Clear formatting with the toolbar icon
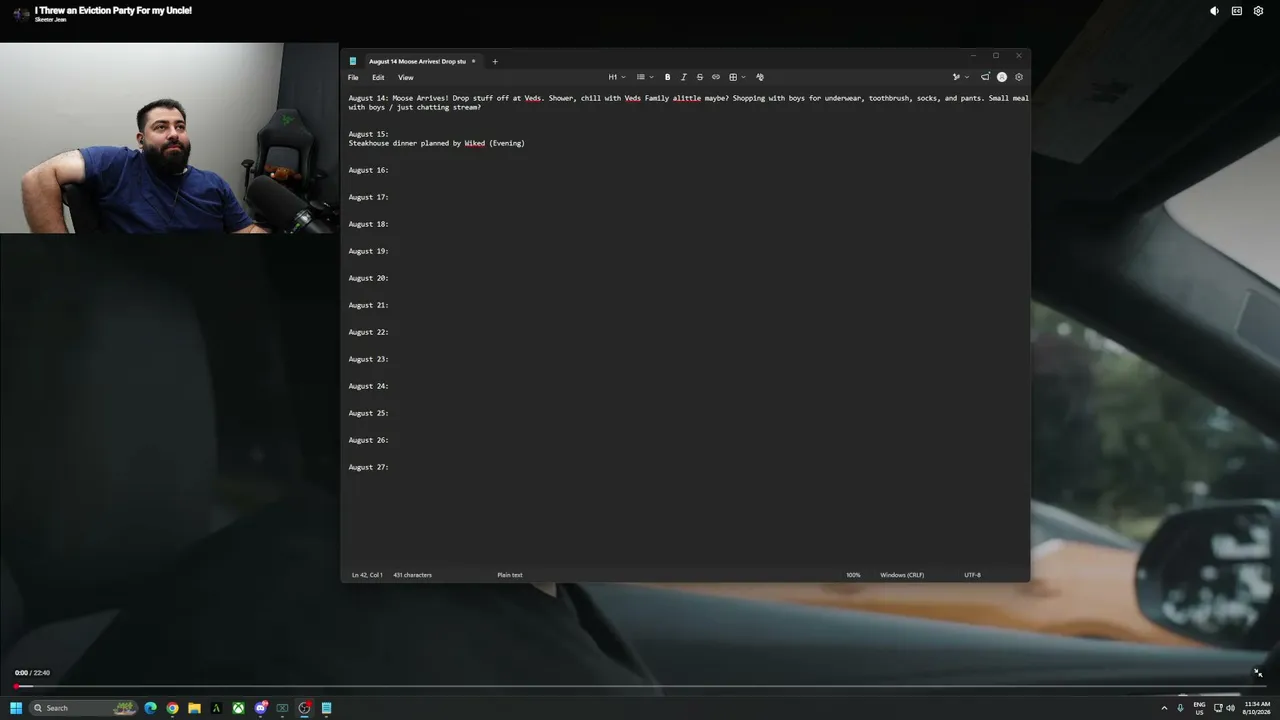The image size is (1280, 720). [760, 77]
